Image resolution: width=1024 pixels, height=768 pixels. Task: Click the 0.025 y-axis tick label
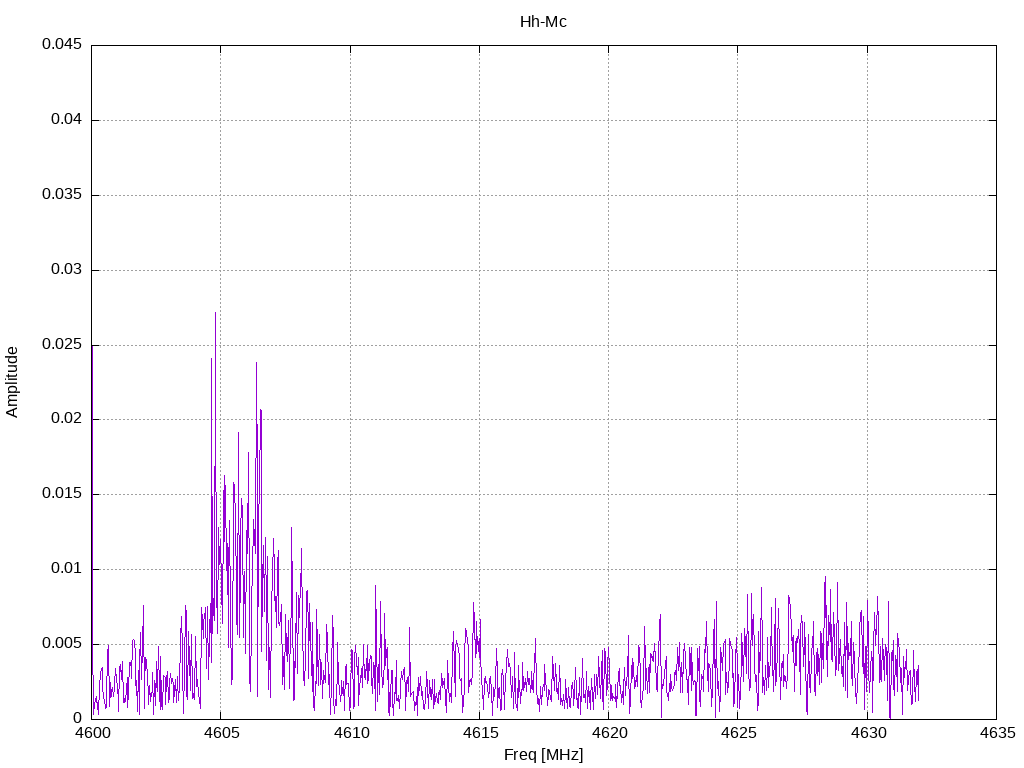coord(61,345)
